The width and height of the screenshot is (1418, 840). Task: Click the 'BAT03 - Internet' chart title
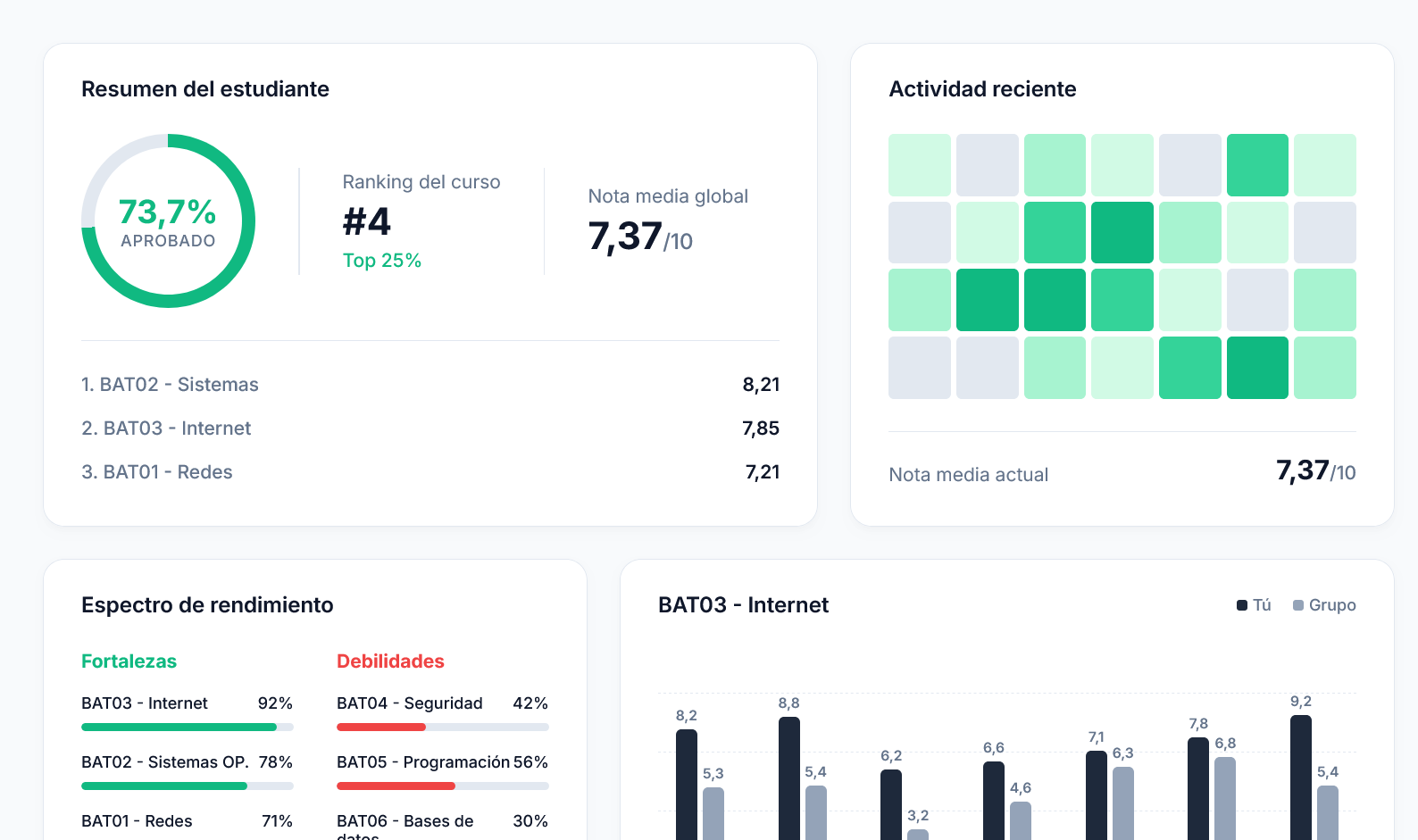click(x=743, y=605)
